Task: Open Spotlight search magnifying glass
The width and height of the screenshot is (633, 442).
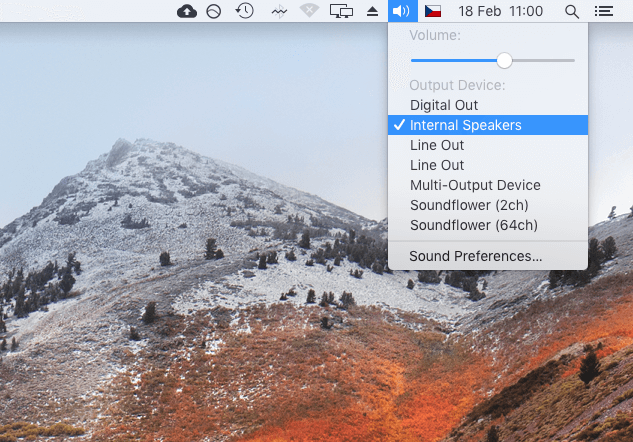Action: point(572,11)
